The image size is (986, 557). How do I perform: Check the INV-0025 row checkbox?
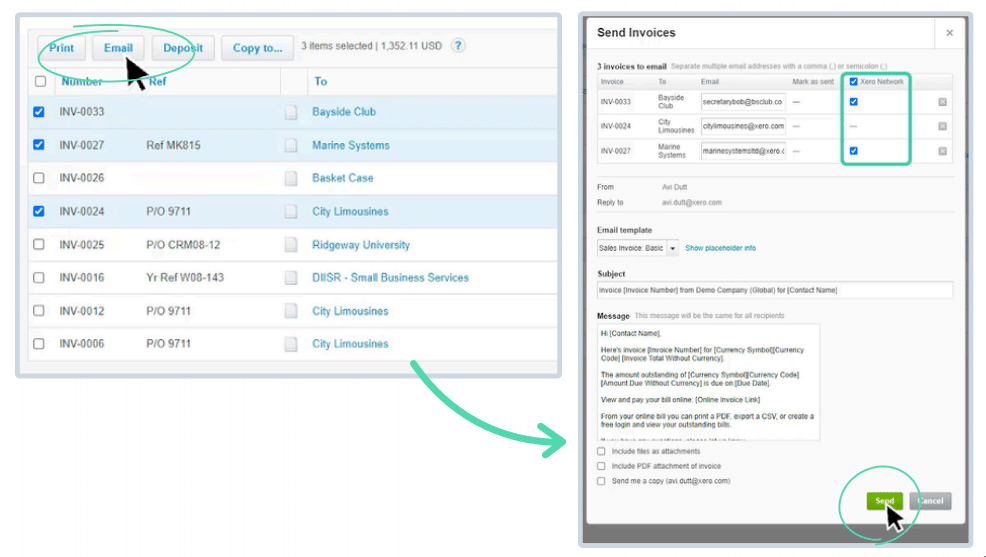[x=39, y=245]
